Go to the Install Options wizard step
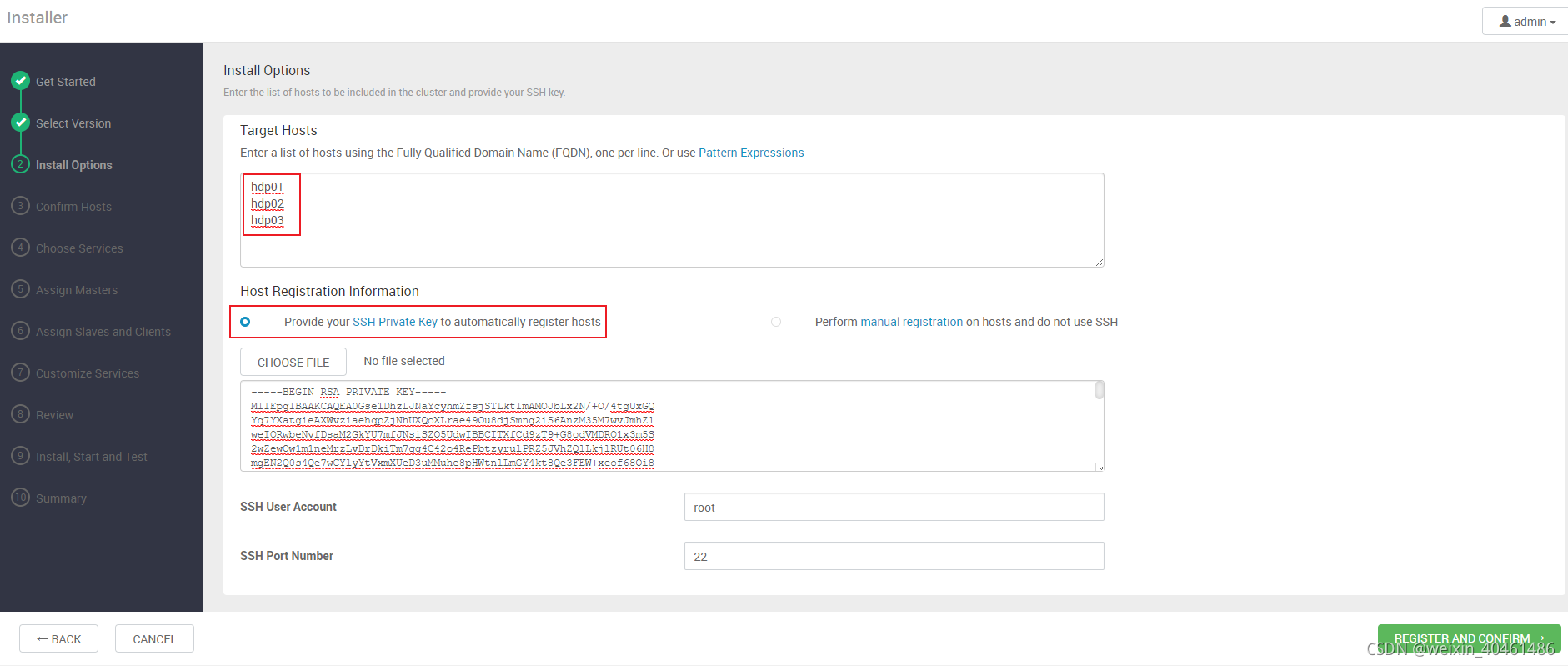This screenshot has width=1568, height=666. click(x=74, y=165)
